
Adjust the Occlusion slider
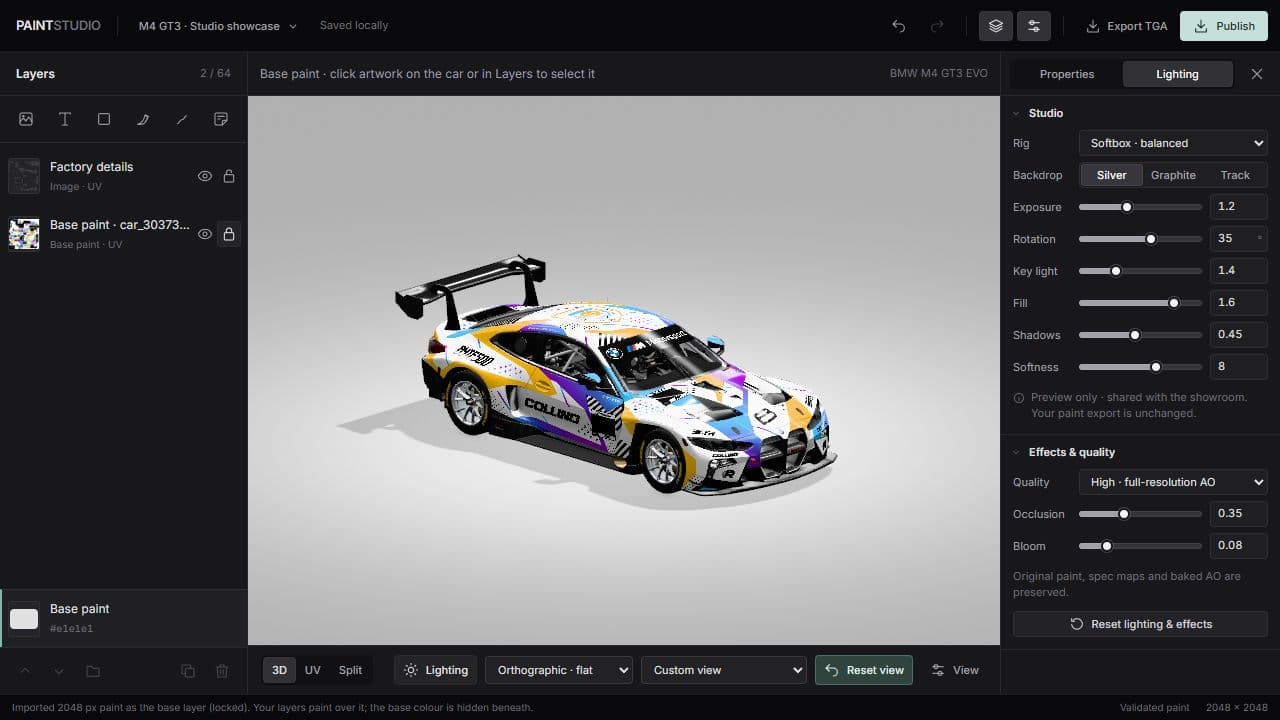1140,514
